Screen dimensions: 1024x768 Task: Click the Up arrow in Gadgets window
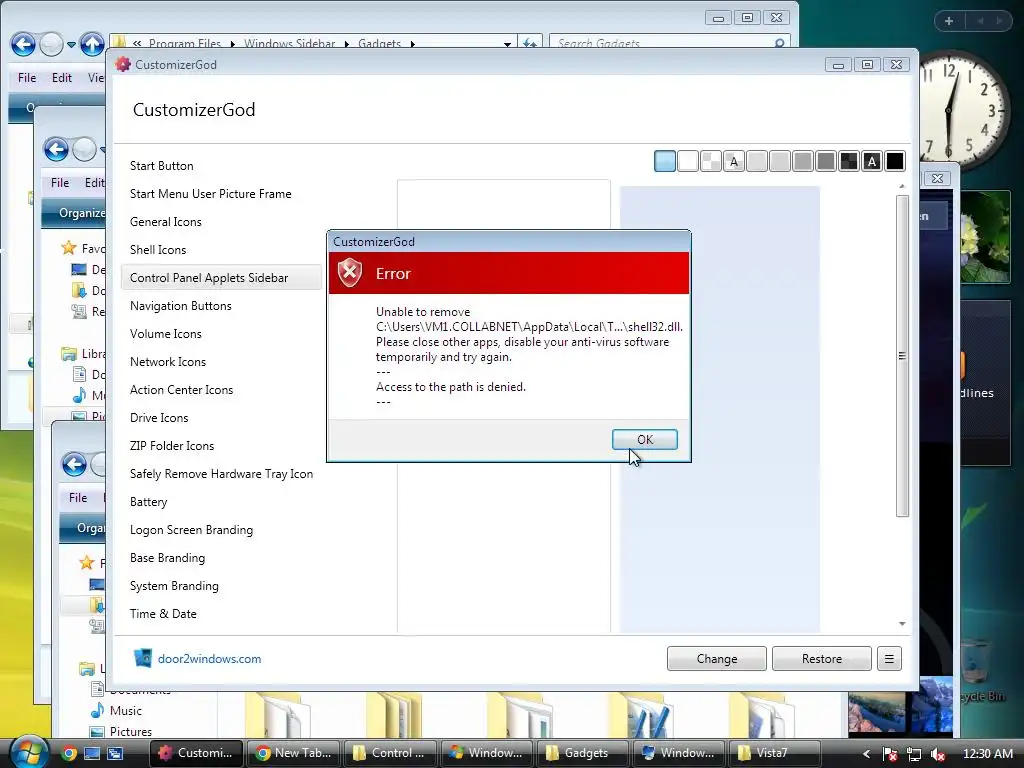coord(92,44)
